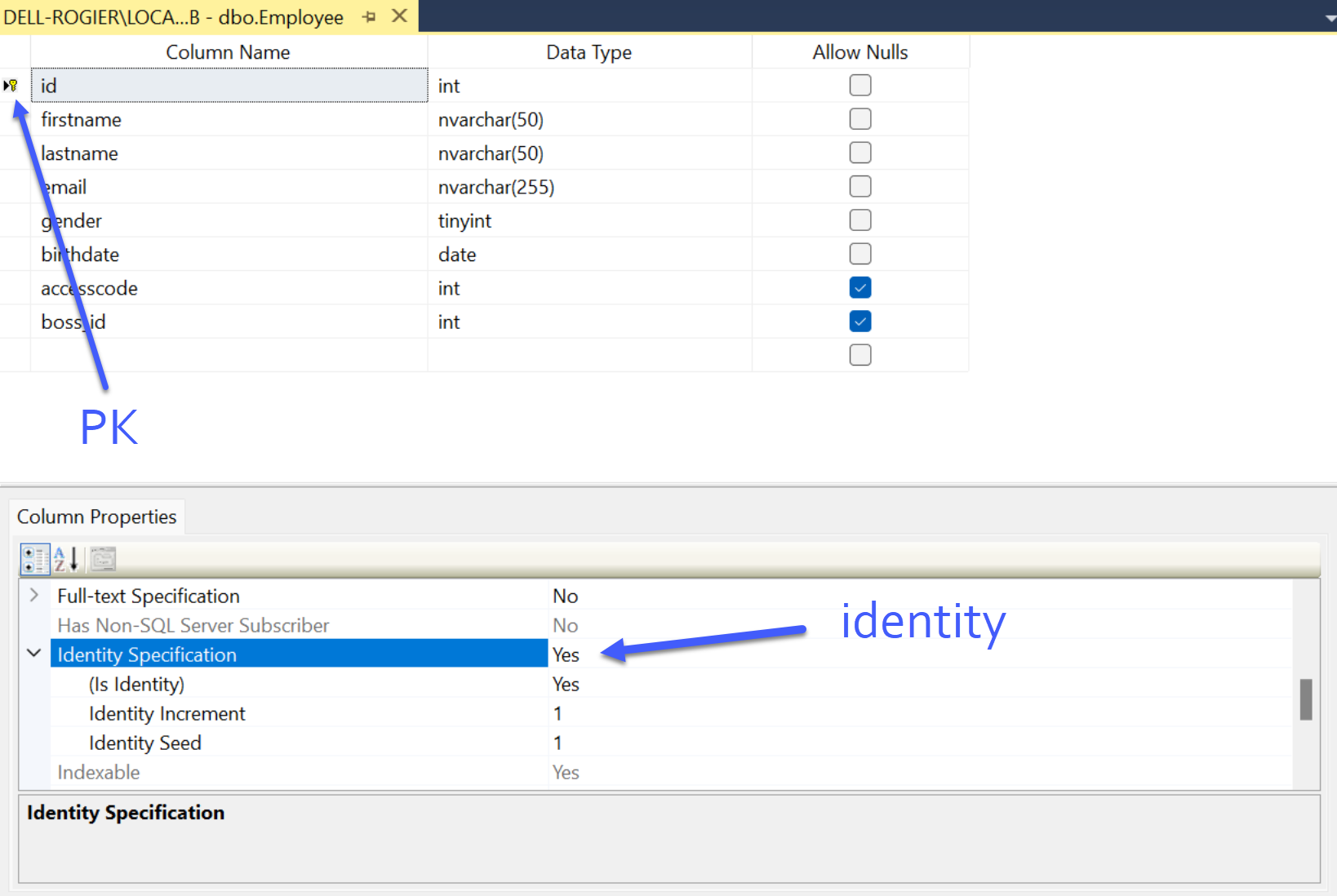
Task: Switch to the Column Properties tab
Action: click(x=97, y=517)
